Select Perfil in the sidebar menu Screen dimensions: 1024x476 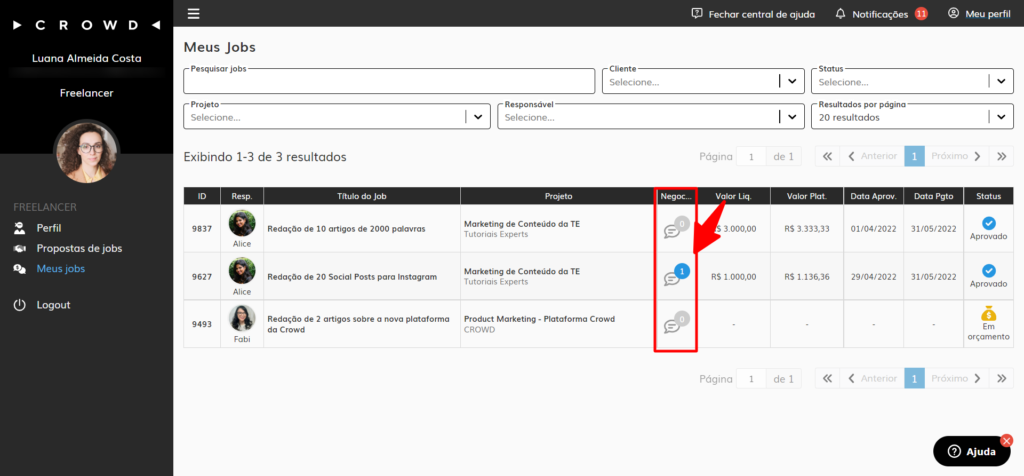click(49, 228)
